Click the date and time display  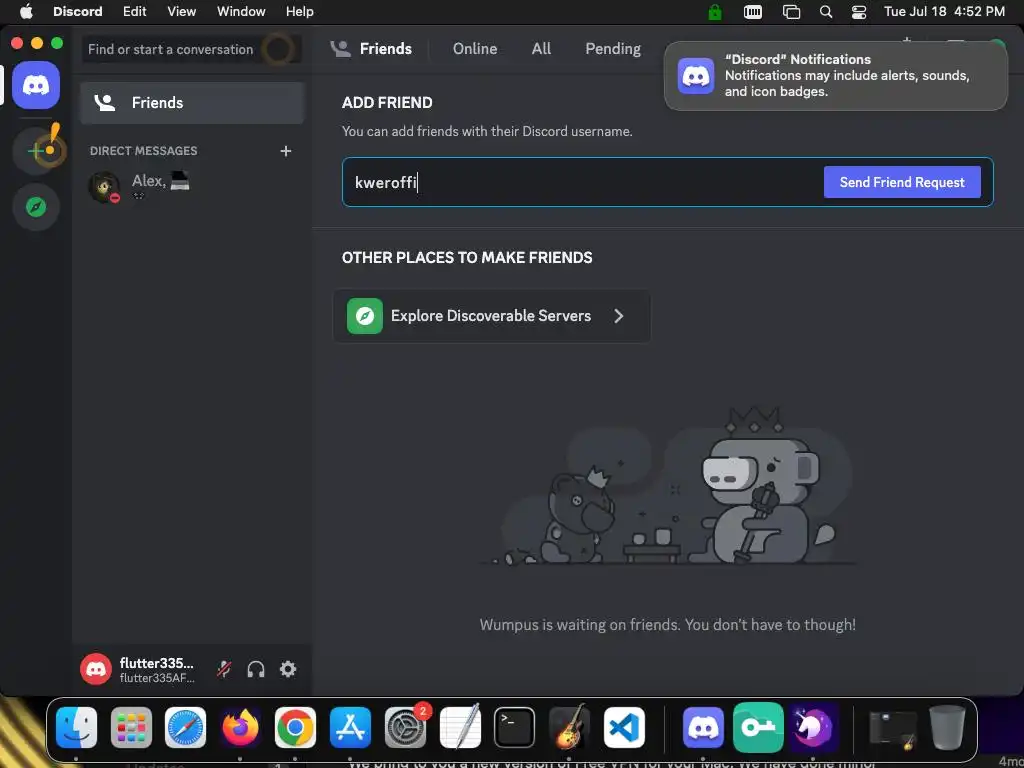pos(944,11)
